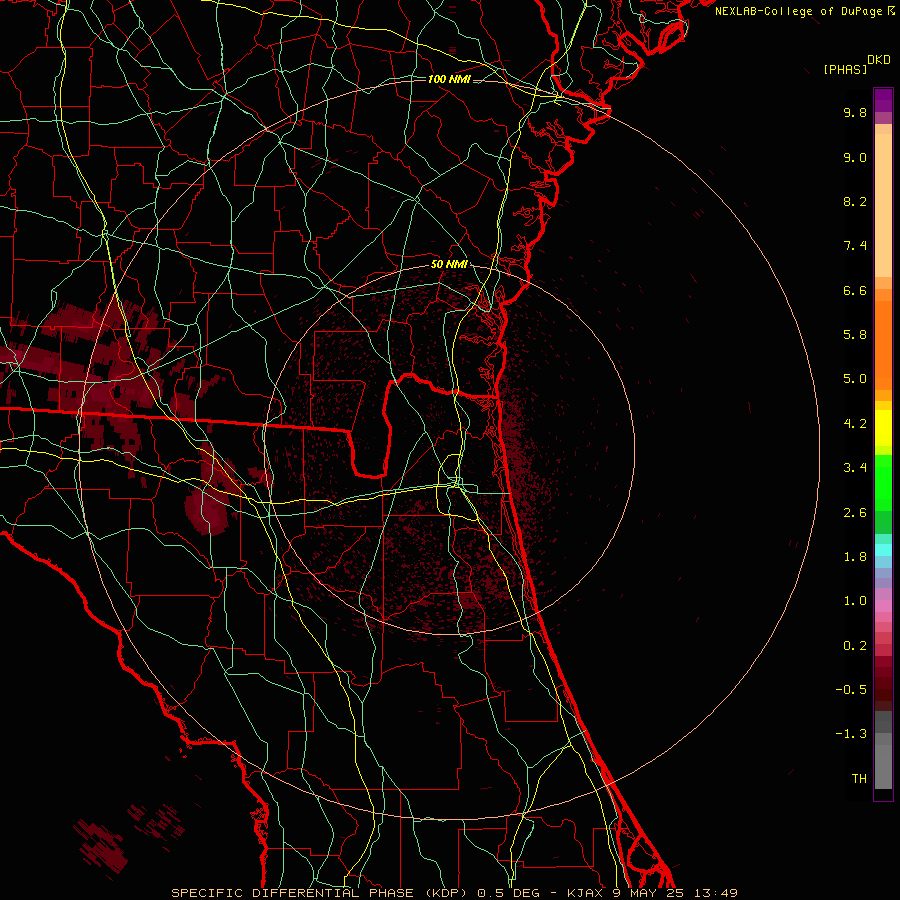Select the 5.8 legend value
900x900 pixels.
tap(855, 335)
